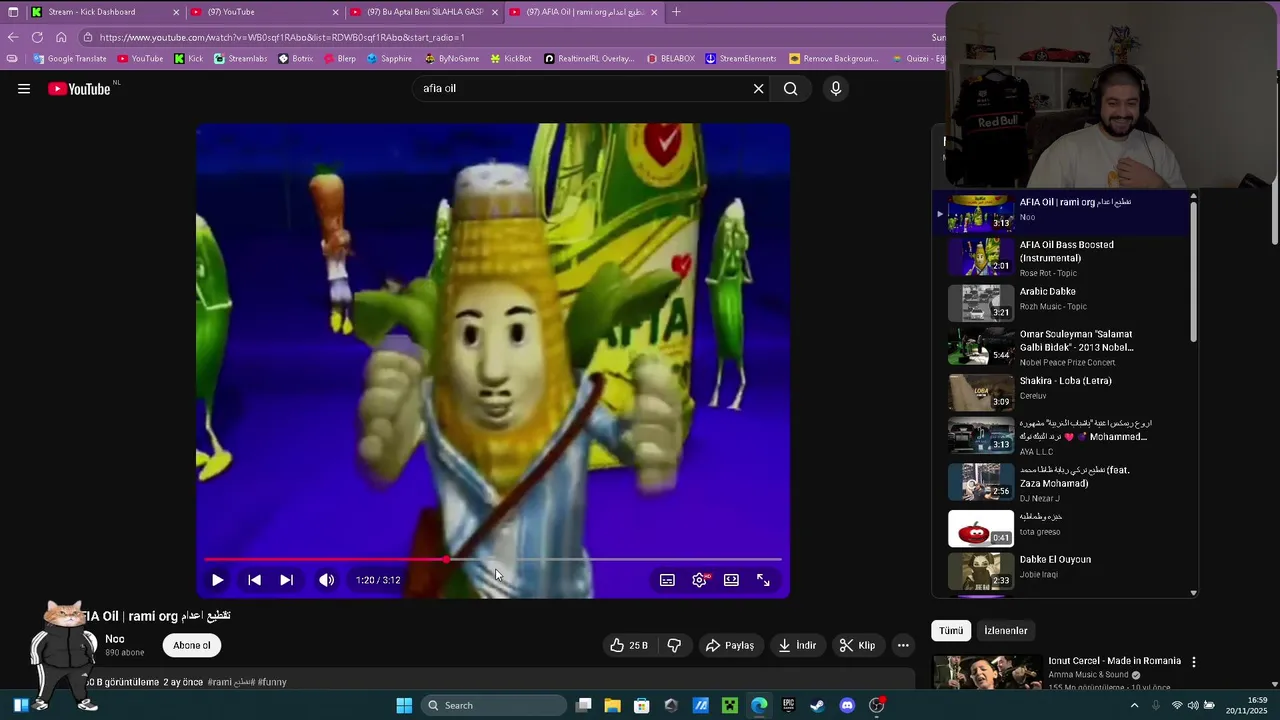Screen dimensions: 1280x720
Task: Clear the search box with the X icon
Action: point(758,89)
